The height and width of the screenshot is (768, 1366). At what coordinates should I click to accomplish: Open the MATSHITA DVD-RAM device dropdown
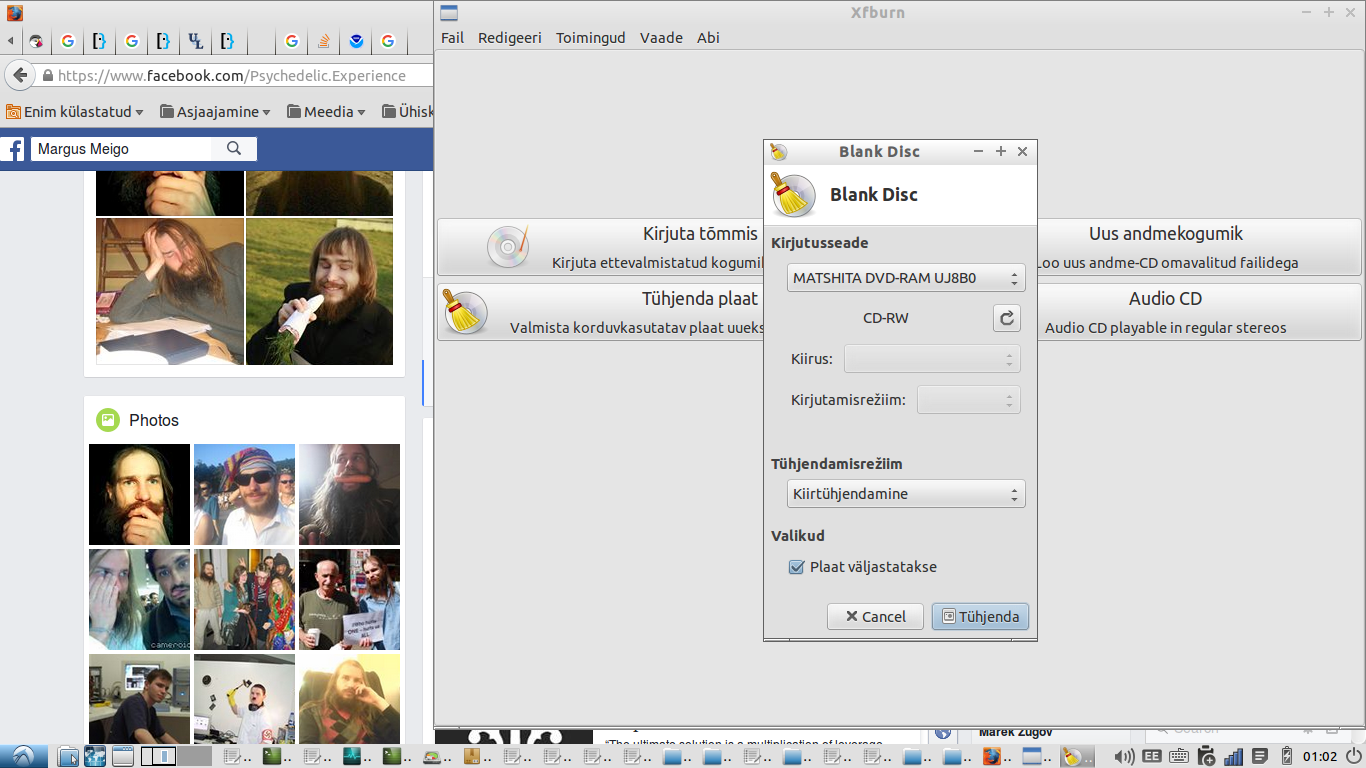click(906, 278)
